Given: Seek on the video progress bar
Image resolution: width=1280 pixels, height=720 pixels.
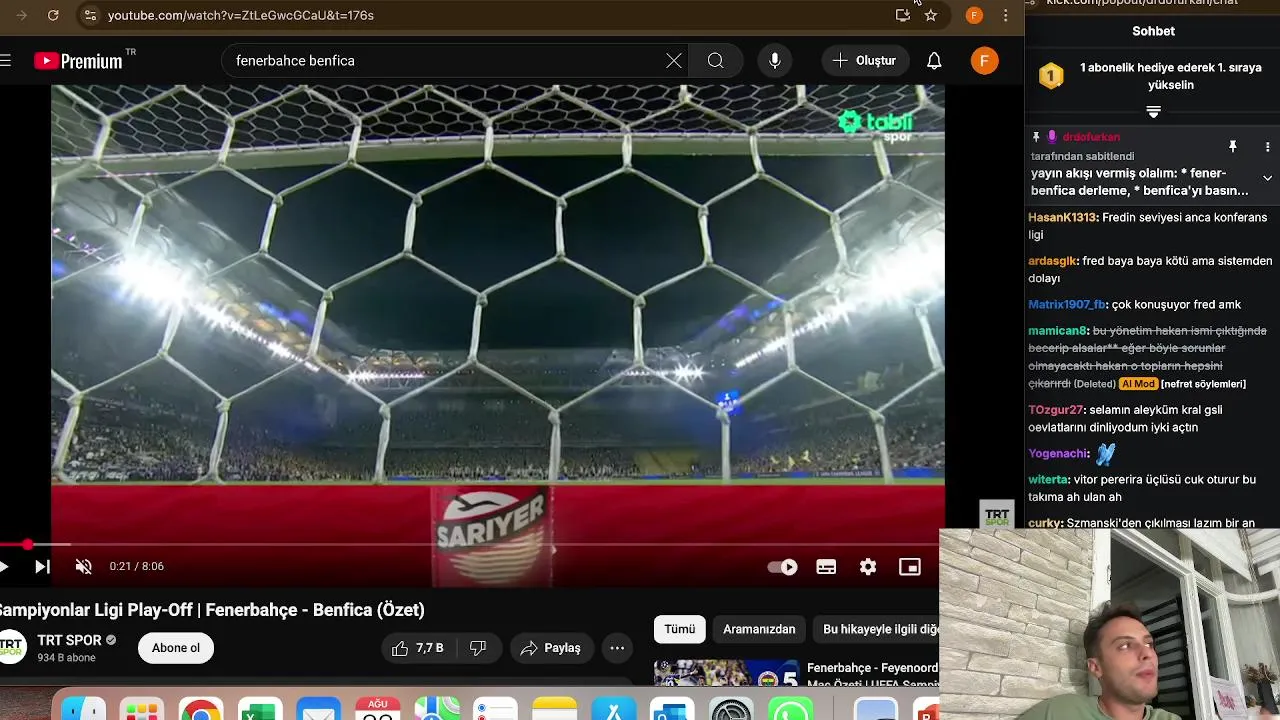Looking at the screenshot, I should pos(470,545).
